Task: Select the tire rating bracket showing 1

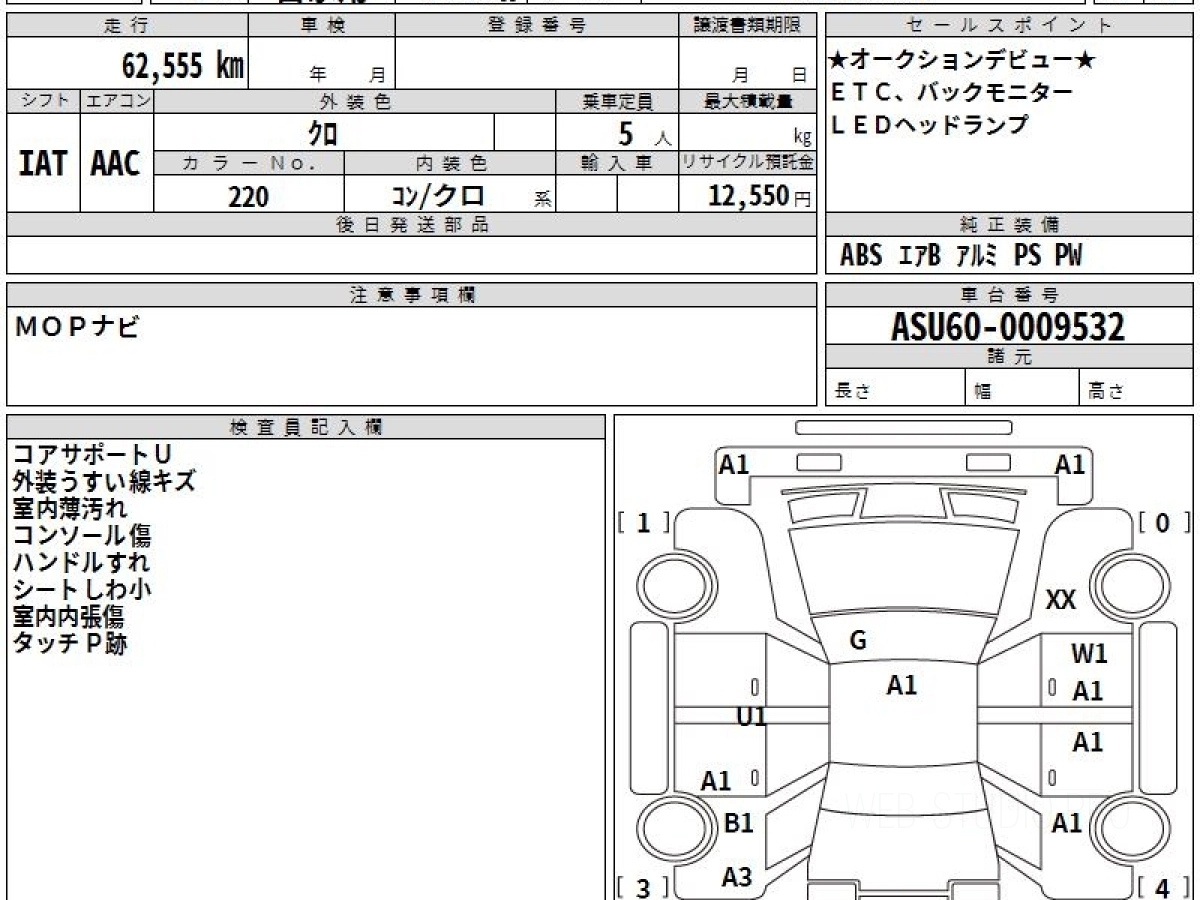Action: coord(644,523)
